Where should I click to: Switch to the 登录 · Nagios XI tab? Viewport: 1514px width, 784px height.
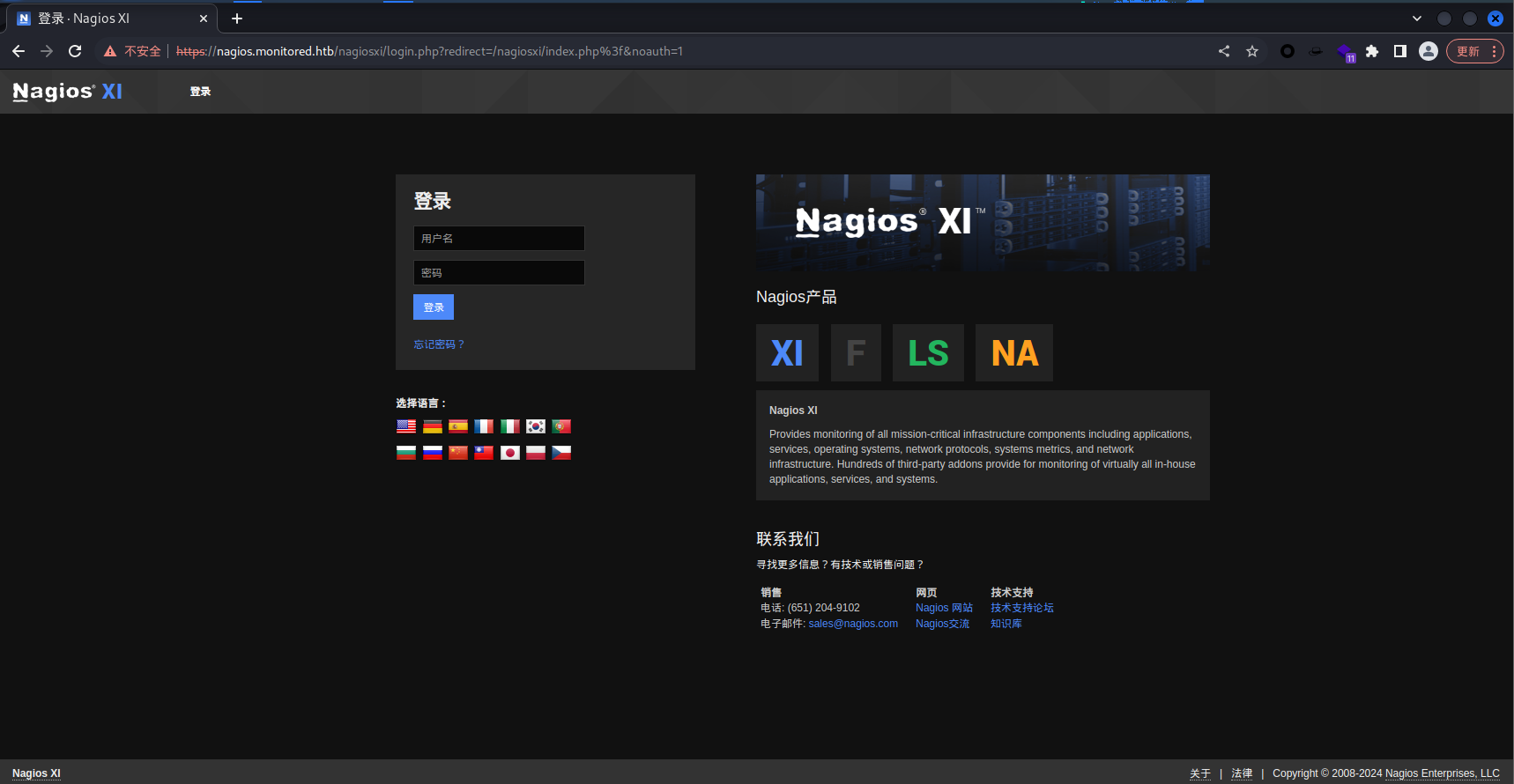click(111, 18)
